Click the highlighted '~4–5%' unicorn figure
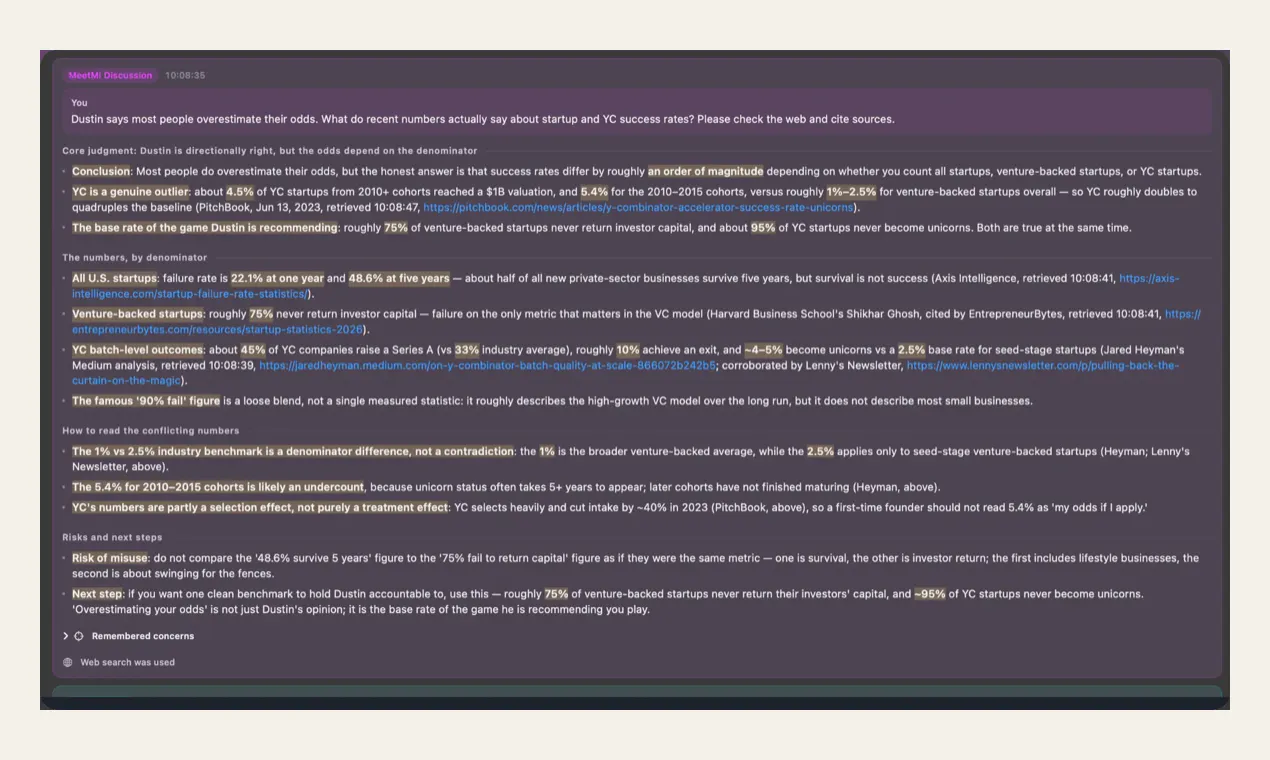Screen dimensions: 1270x760 click(764, 350)
